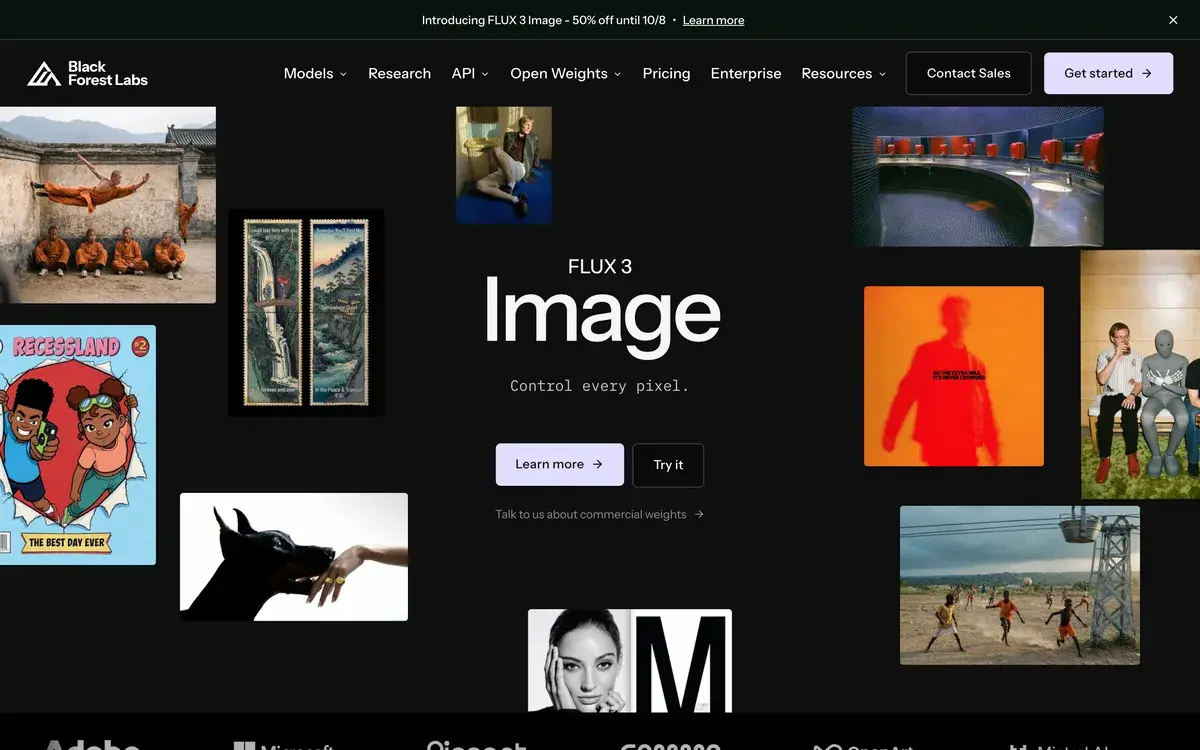Screen dimensions: 1200x750
Task: Open the Research page
Action: [x=399, y=73]
